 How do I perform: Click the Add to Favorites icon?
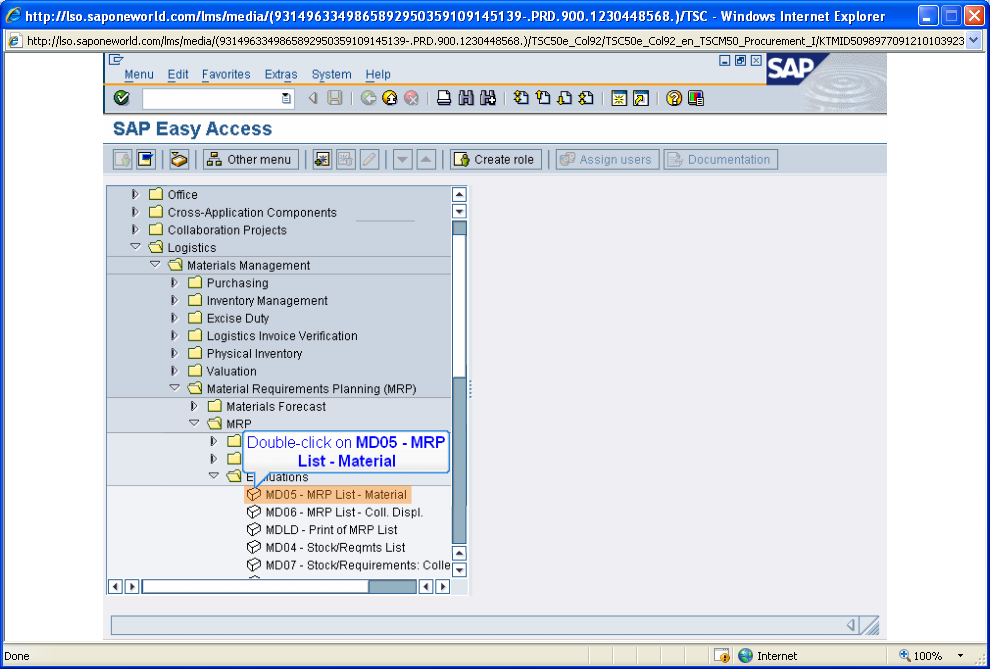click(322, 159)
